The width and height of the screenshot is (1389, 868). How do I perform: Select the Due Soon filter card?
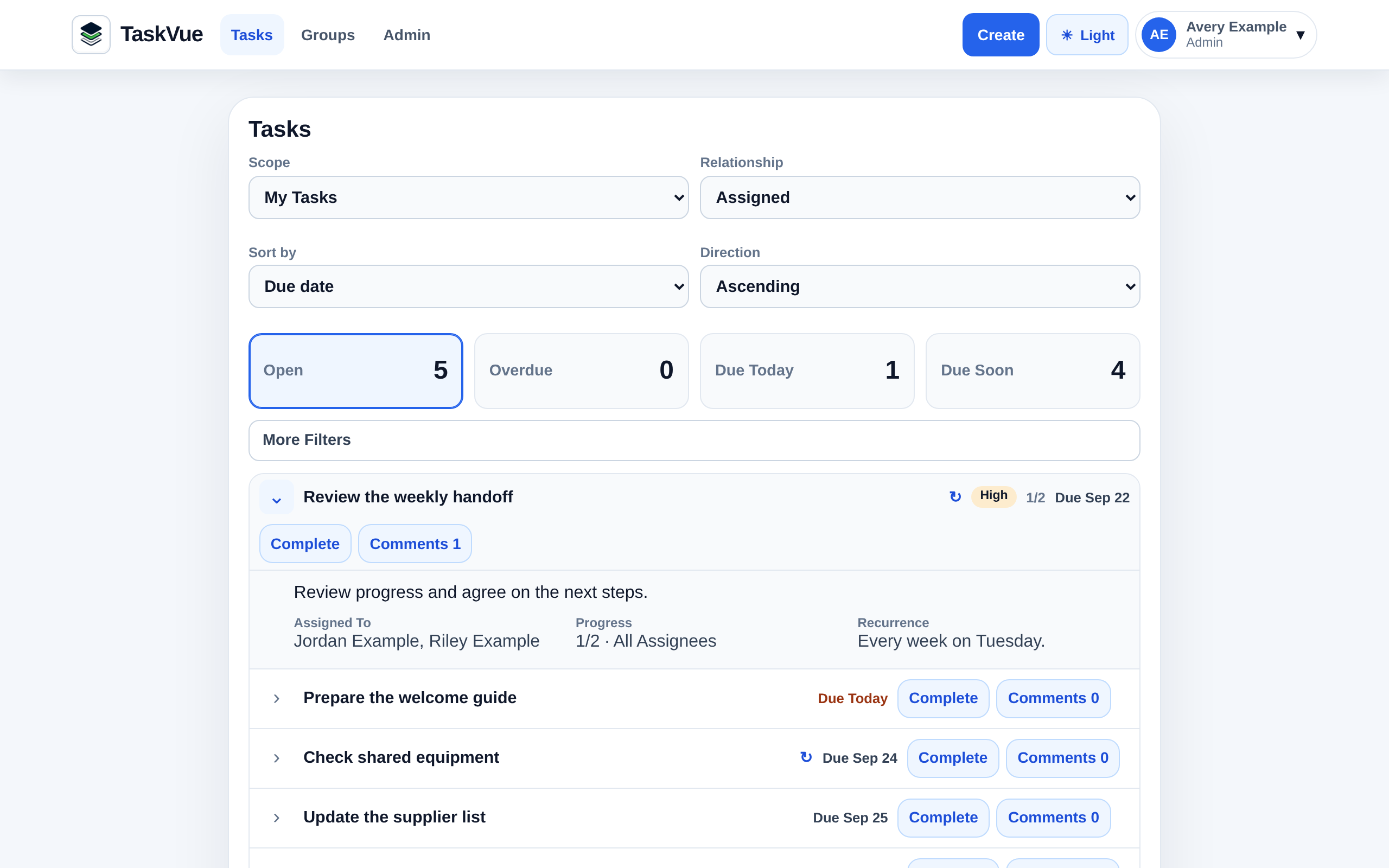tap(1033, 371)
